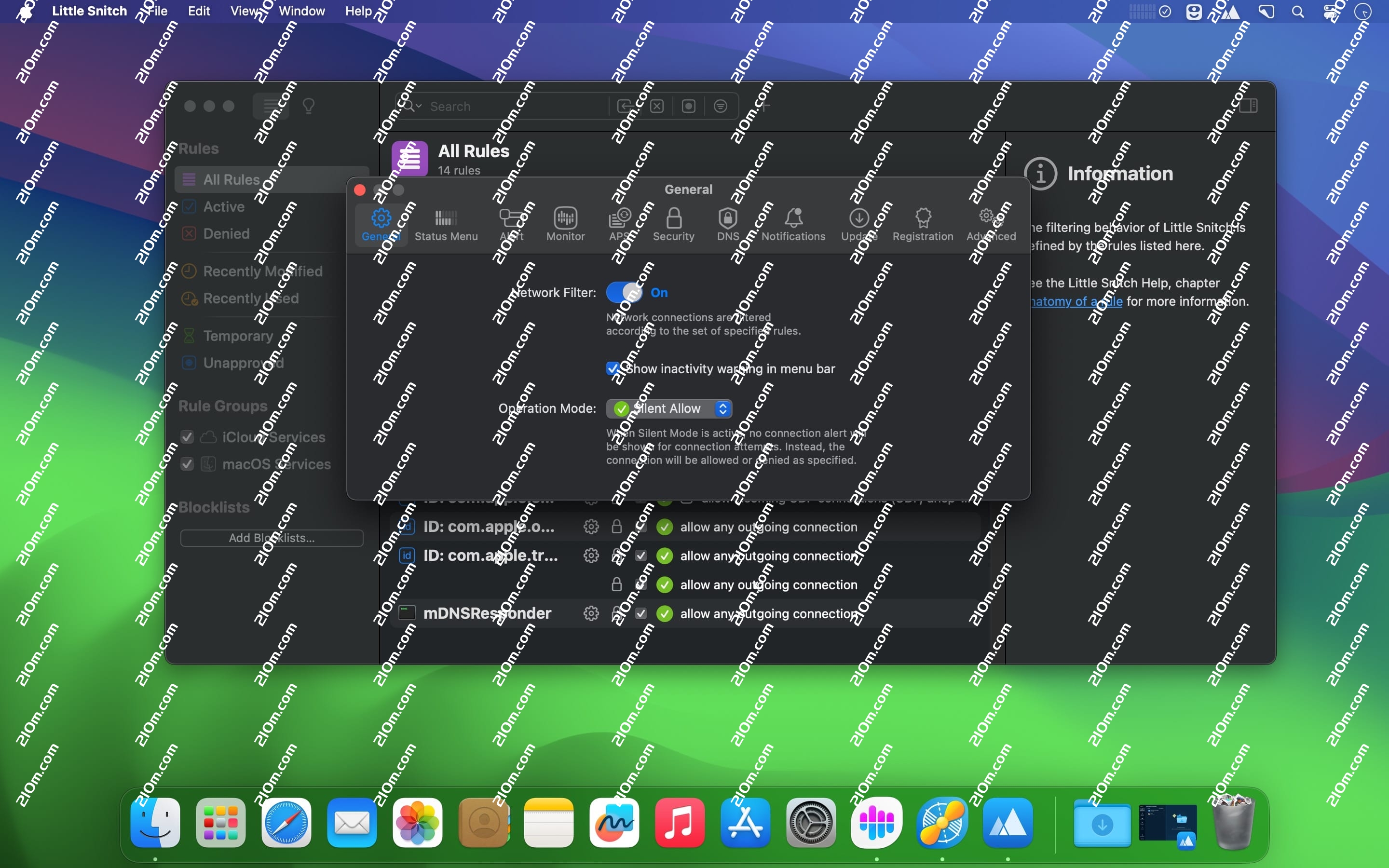Disable the mDNSResponder rule checkbox
The image size is (1389, 868).
click(x=641, y=614)
